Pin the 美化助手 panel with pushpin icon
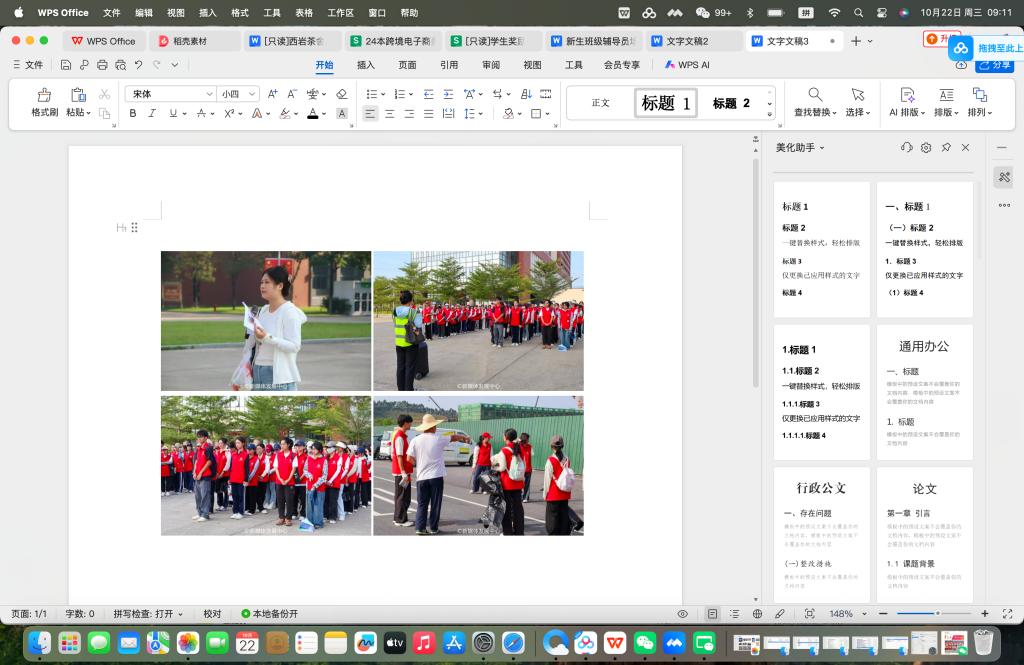This screenshot has width=1024, height=665. pos(946,148)
